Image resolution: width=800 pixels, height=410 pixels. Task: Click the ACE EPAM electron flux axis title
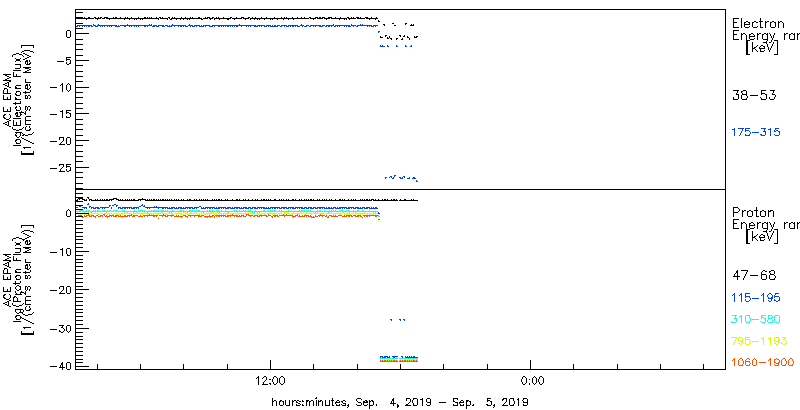pyautogui.click(x=21, y=99)
